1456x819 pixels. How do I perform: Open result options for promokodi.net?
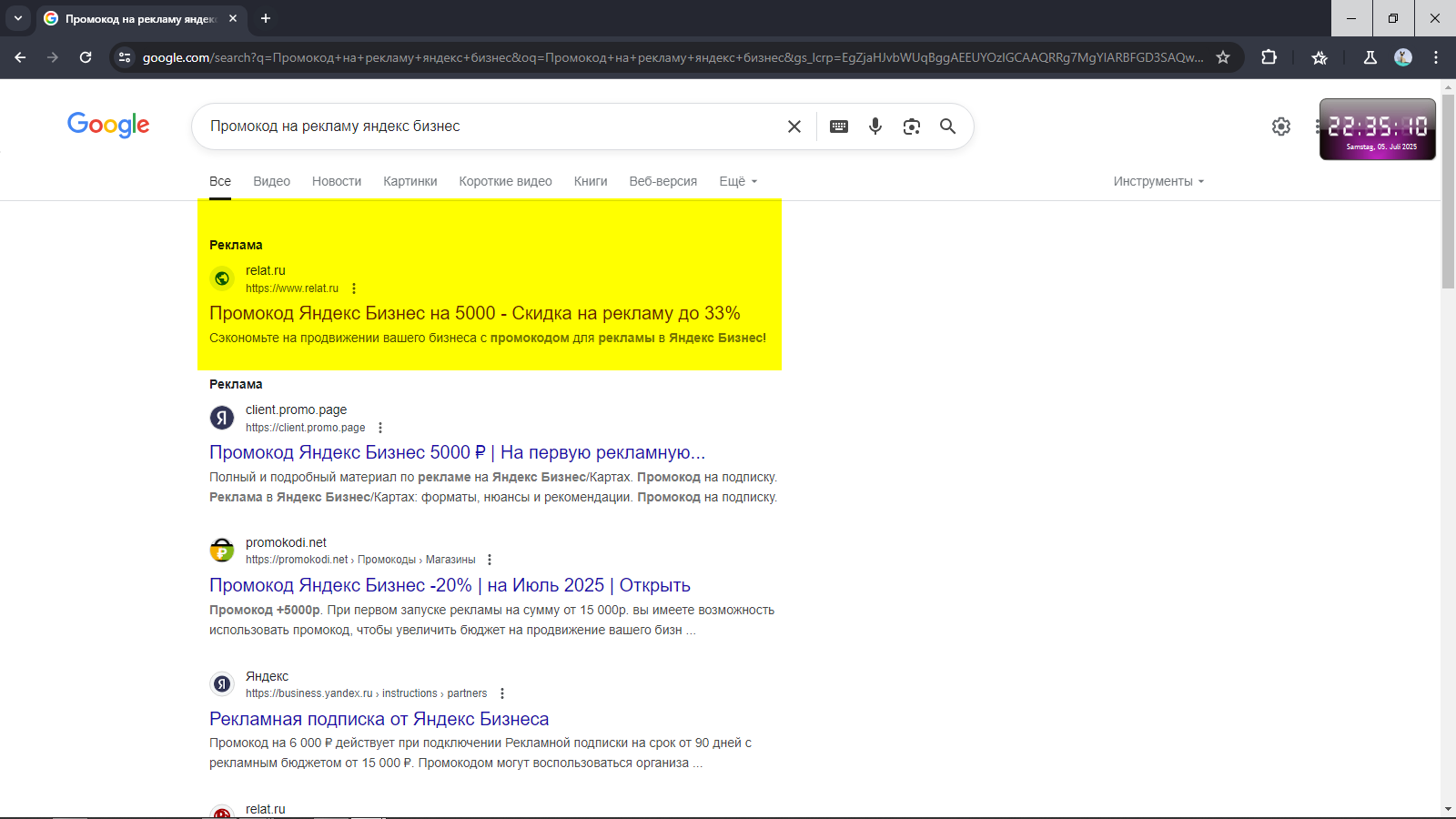(x=490, y=560)
